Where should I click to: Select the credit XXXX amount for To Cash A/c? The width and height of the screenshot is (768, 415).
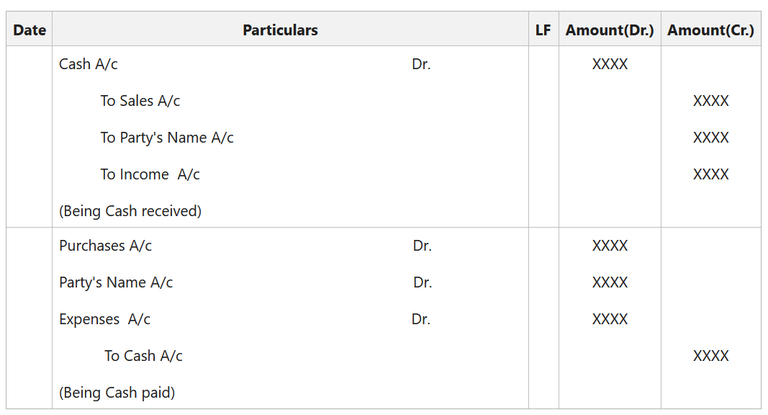711,356
